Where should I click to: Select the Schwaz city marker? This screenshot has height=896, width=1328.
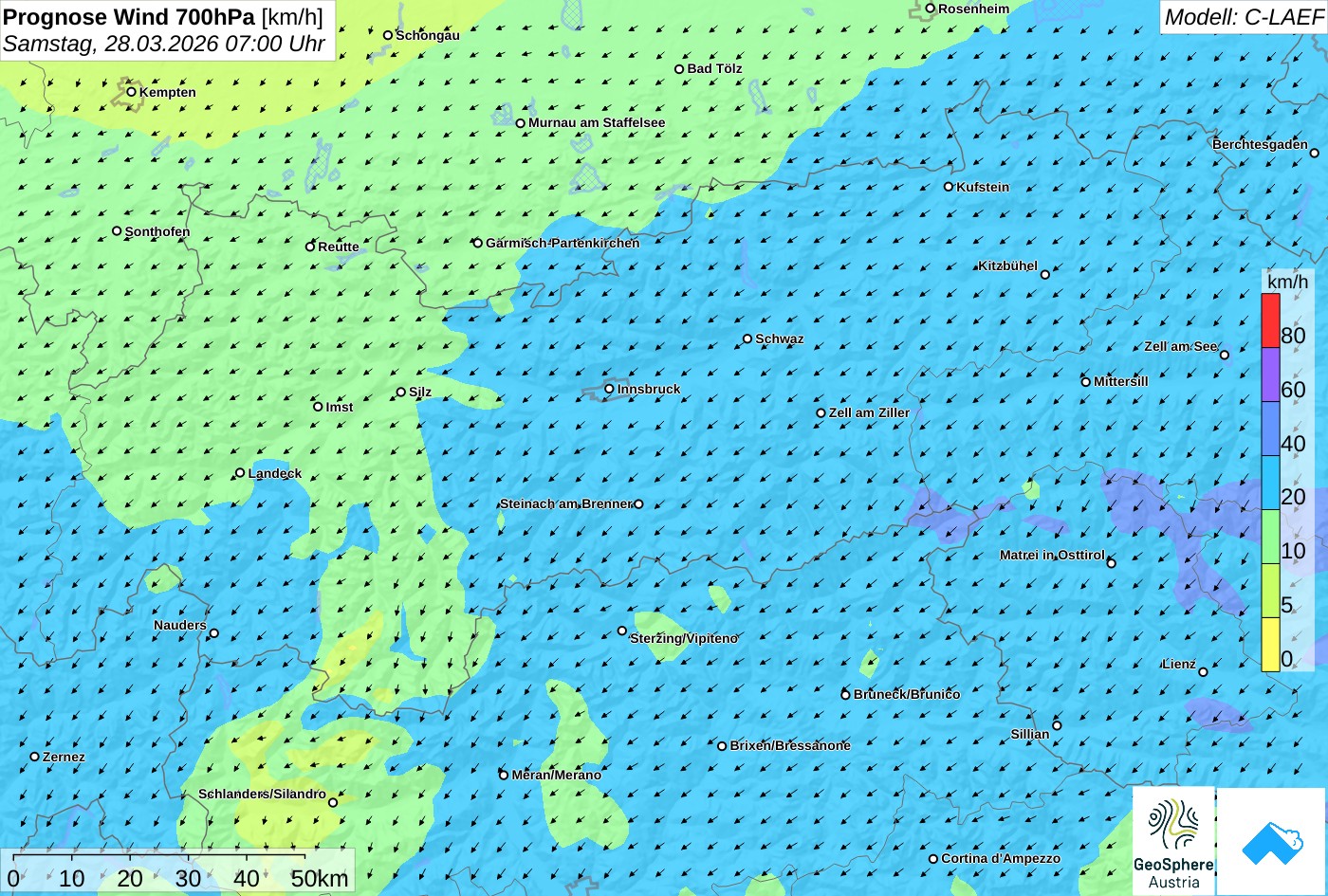747,338
